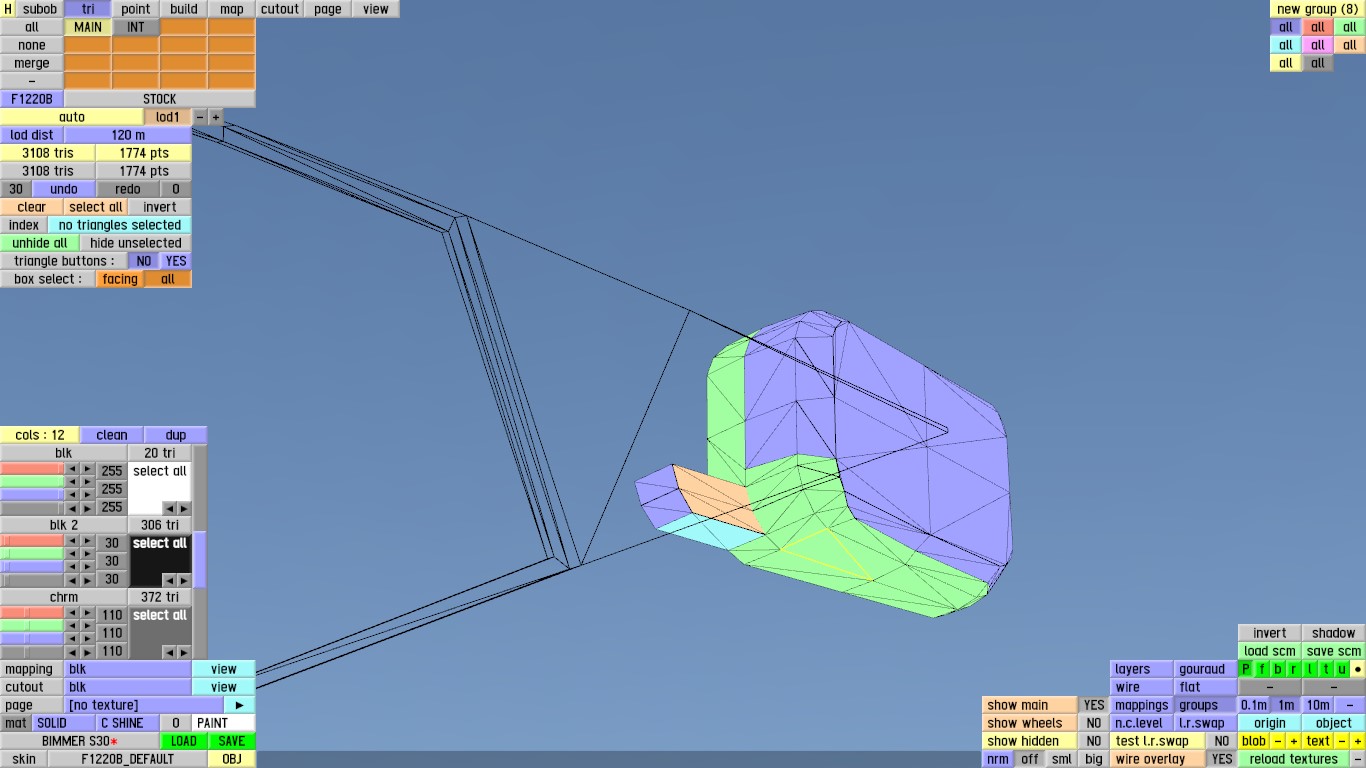The image size is (1366, 768).
Task: Increase blob size with its plus button
Action: pyautogui.click(x=1294, y=741)
